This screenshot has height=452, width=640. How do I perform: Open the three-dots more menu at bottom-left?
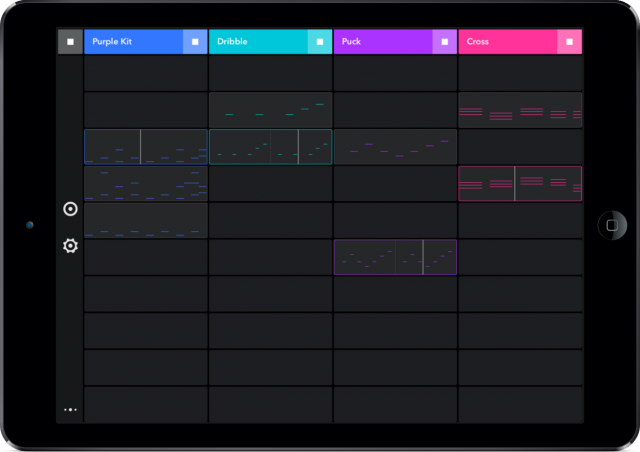[70, 409]
